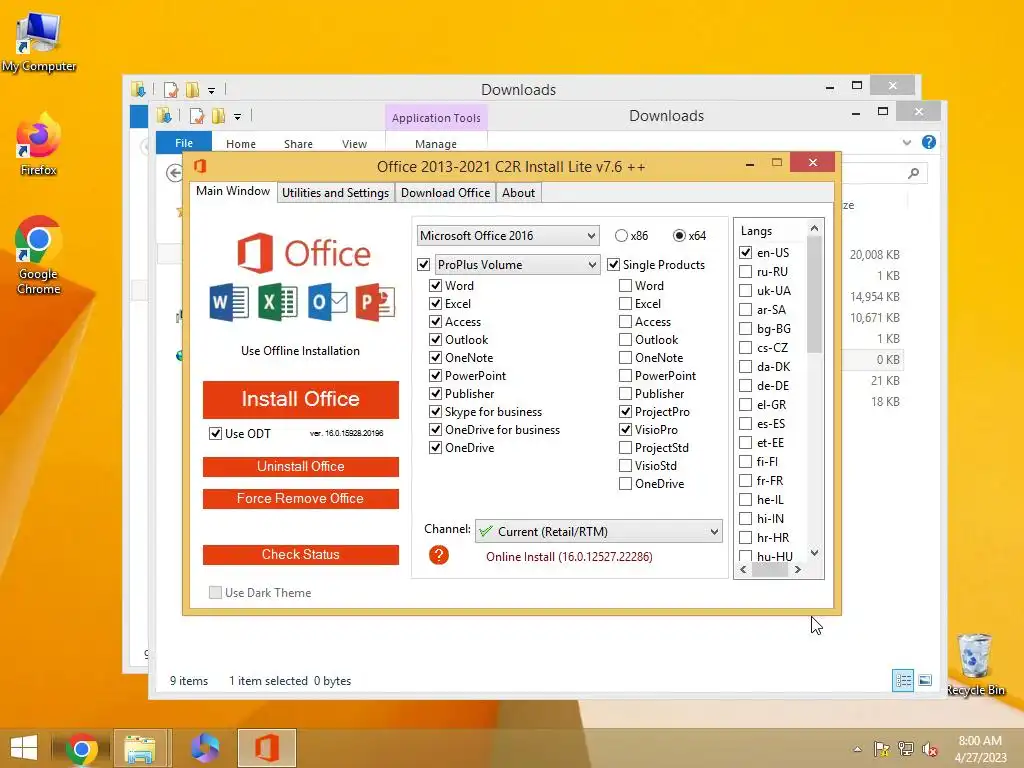The height and width of the screenshot is (768, 1024).
Task: Open the About tab
Action: pyautogui.click(x=519, y=193)
